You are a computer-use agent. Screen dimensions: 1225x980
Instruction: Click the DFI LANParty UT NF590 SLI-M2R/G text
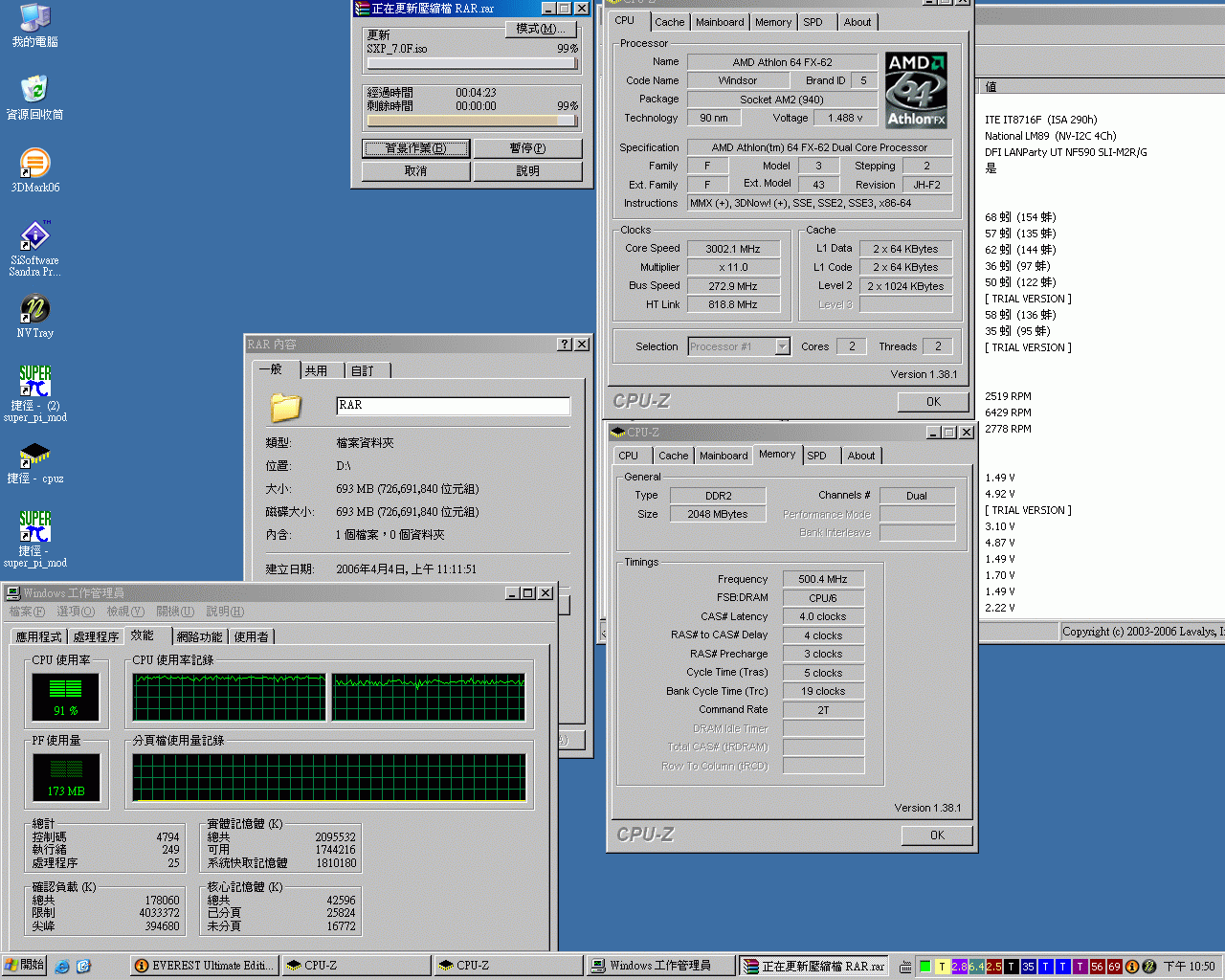pyautogui.click(x=1066, y=152)
